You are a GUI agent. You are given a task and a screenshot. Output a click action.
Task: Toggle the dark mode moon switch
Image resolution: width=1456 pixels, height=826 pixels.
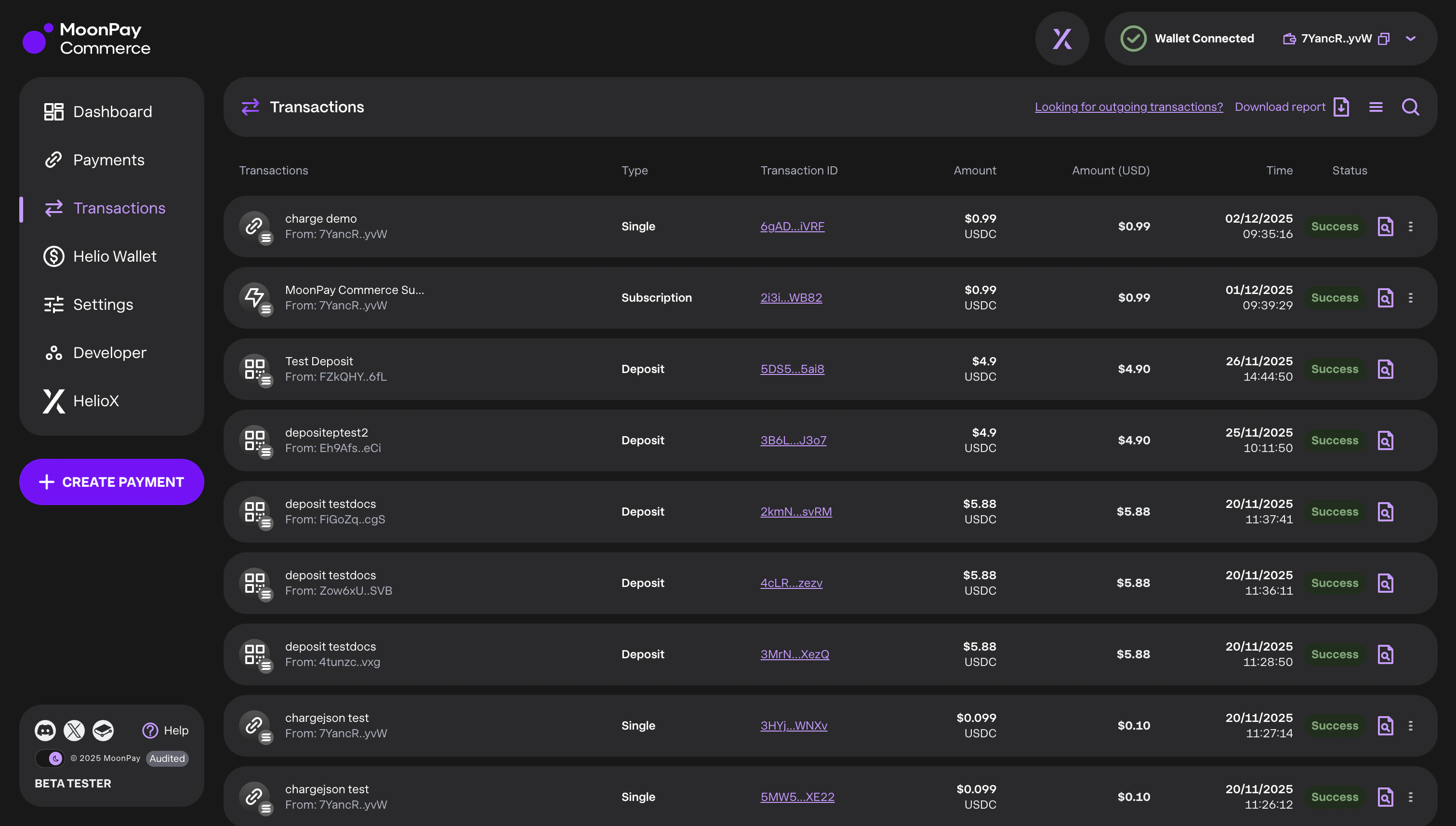[50, 759]
